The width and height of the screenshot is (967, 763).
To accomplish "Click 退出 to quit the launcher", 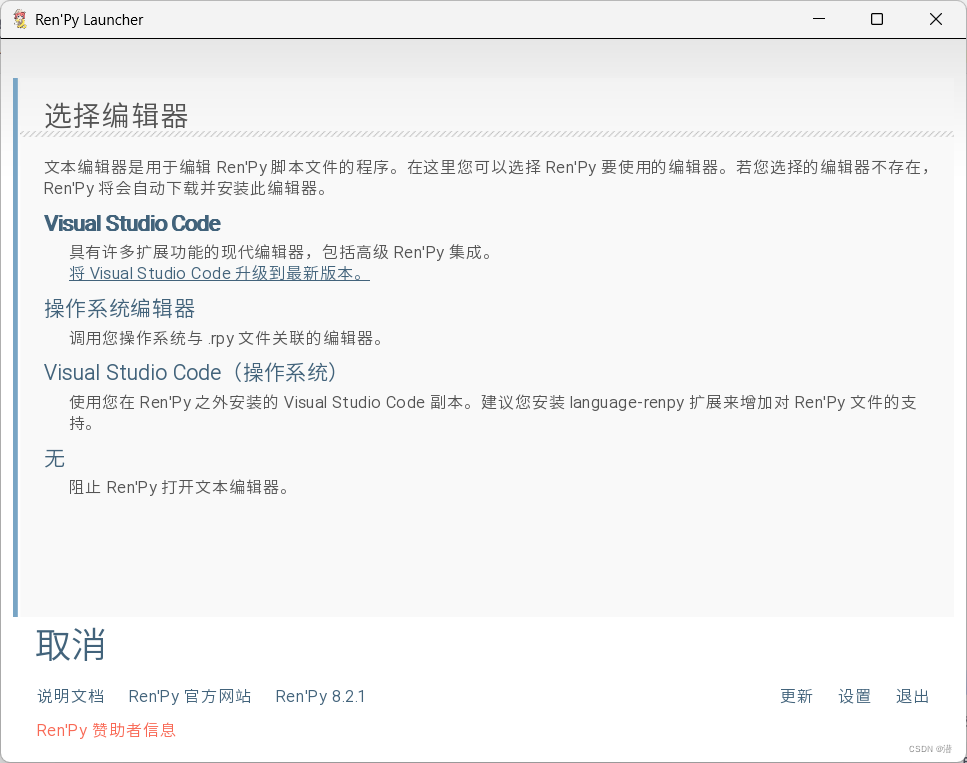I will (x=912, y=696).
